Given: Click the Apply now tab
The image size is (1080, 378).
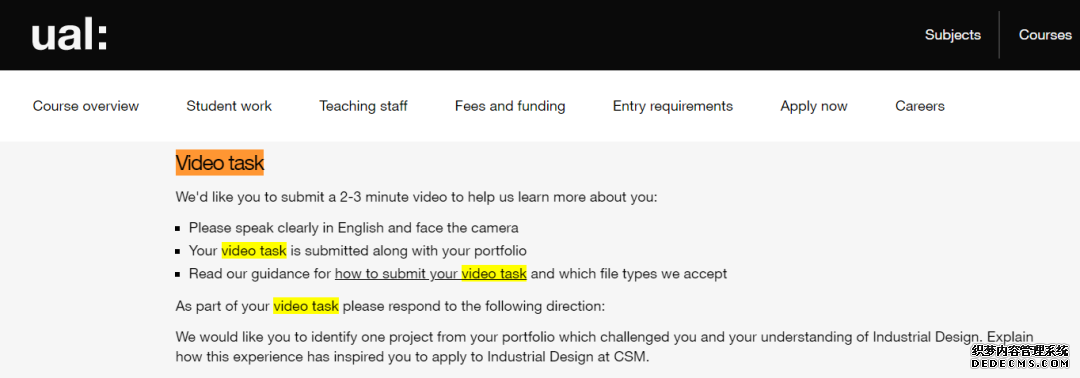Looking at the screenshot, I should click(814, 106).
